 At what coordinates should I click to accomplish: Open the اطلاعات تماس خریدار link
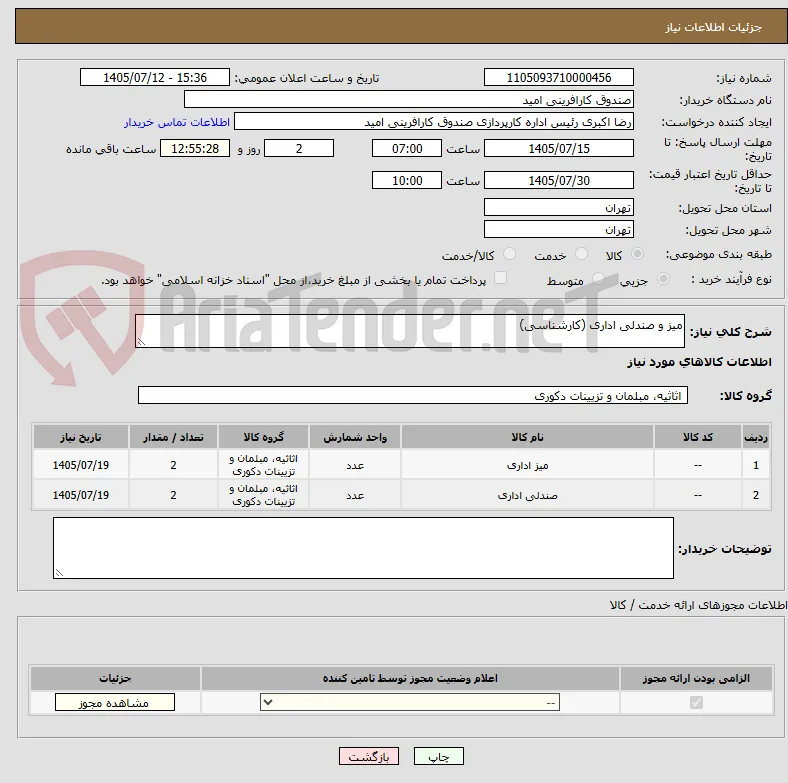pyautogui.click(x=177, y=122)
